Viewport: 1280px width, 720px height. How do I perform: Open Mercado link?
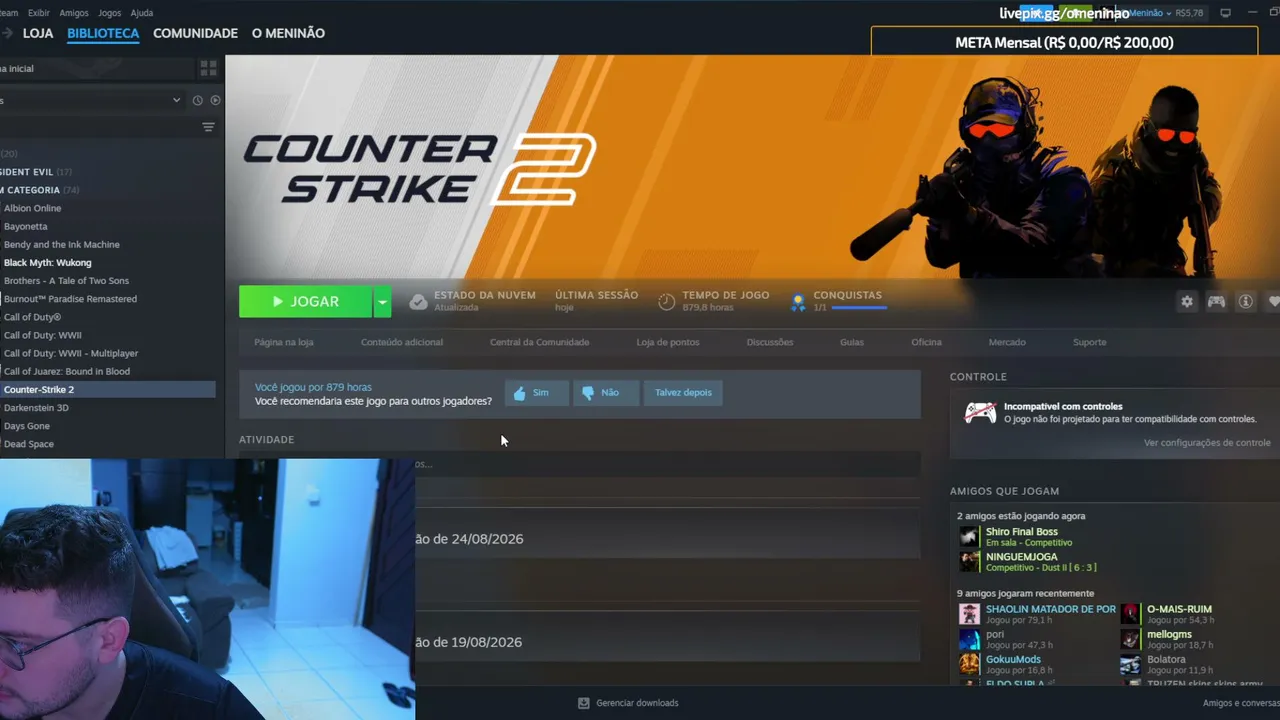1007,342
